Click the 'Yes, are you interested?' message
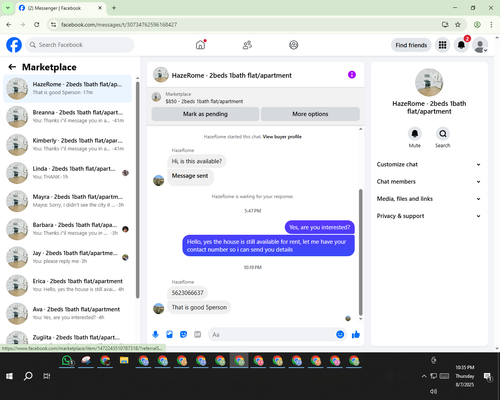The height and width of the screenshot is (400, 500). point(320,227)
